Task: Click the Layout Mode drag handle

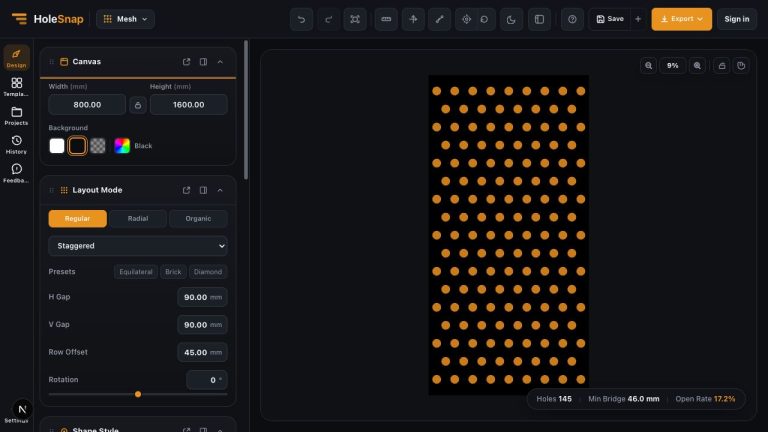Action: tap(51, 190)
